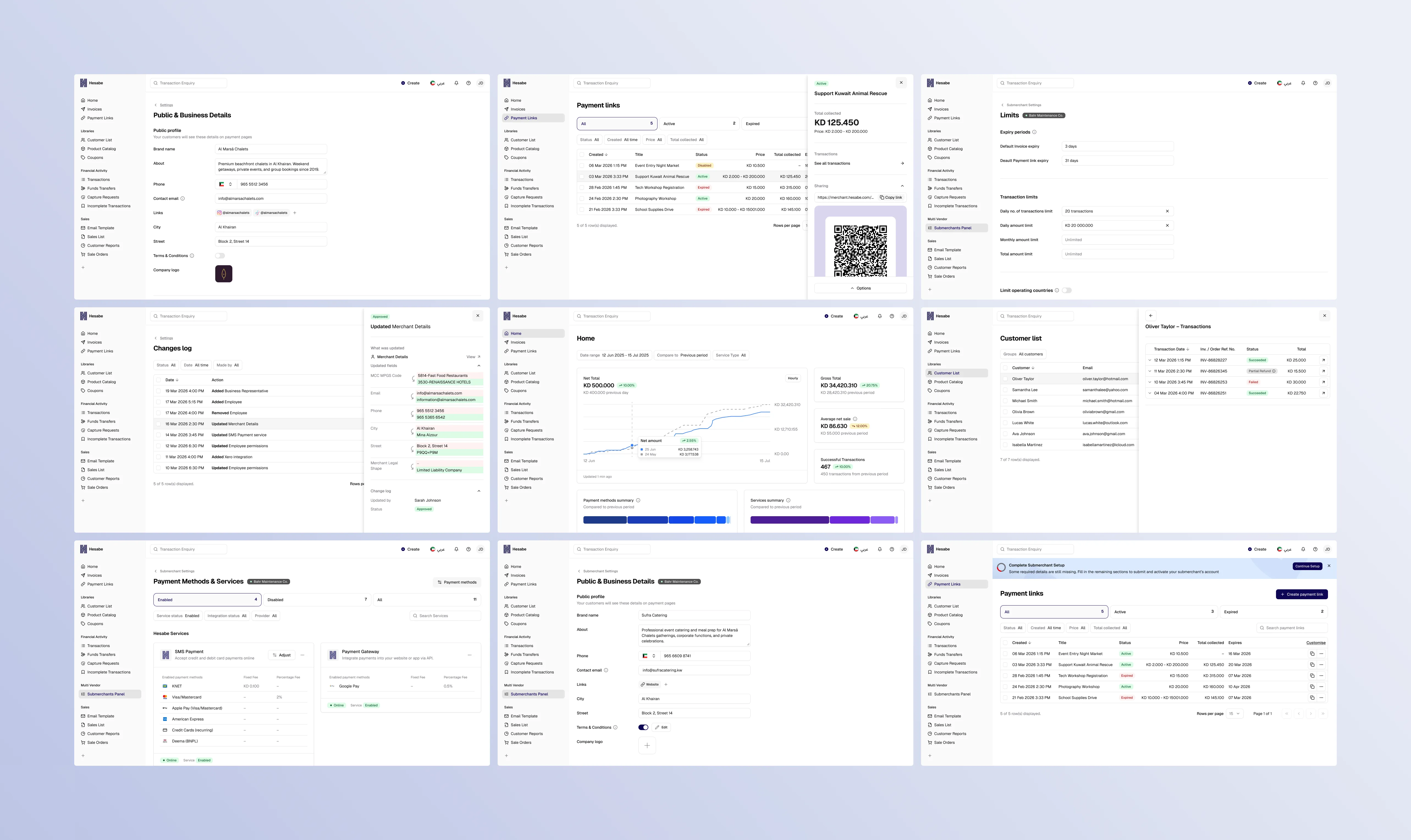
Task: Click the Services summary info icon
Action: (788, 500)
